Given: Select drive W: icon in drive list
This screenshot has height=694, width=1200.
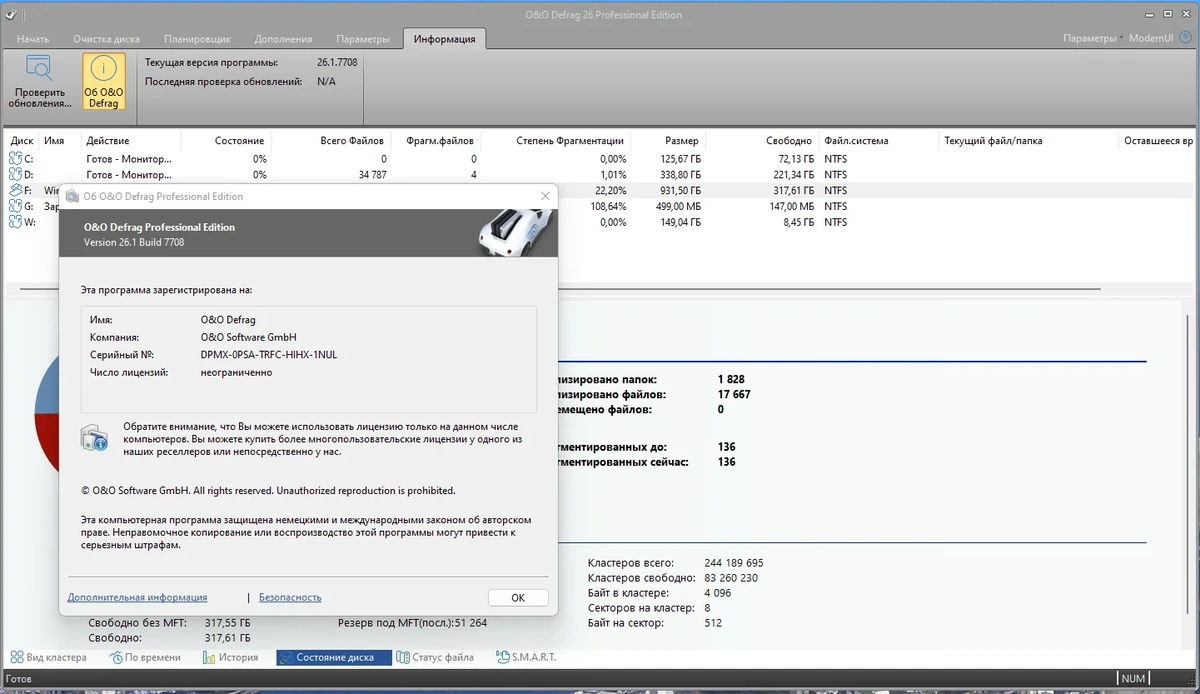Looking at the screenshot, I should [16, 222].
